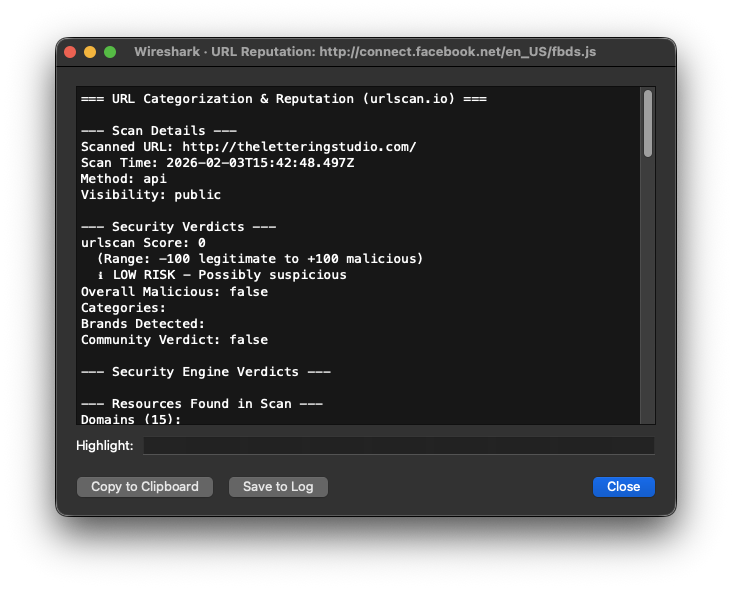Minimize window with the yellow button
This screenshot has width=732, height=590.
coord(90,52)
